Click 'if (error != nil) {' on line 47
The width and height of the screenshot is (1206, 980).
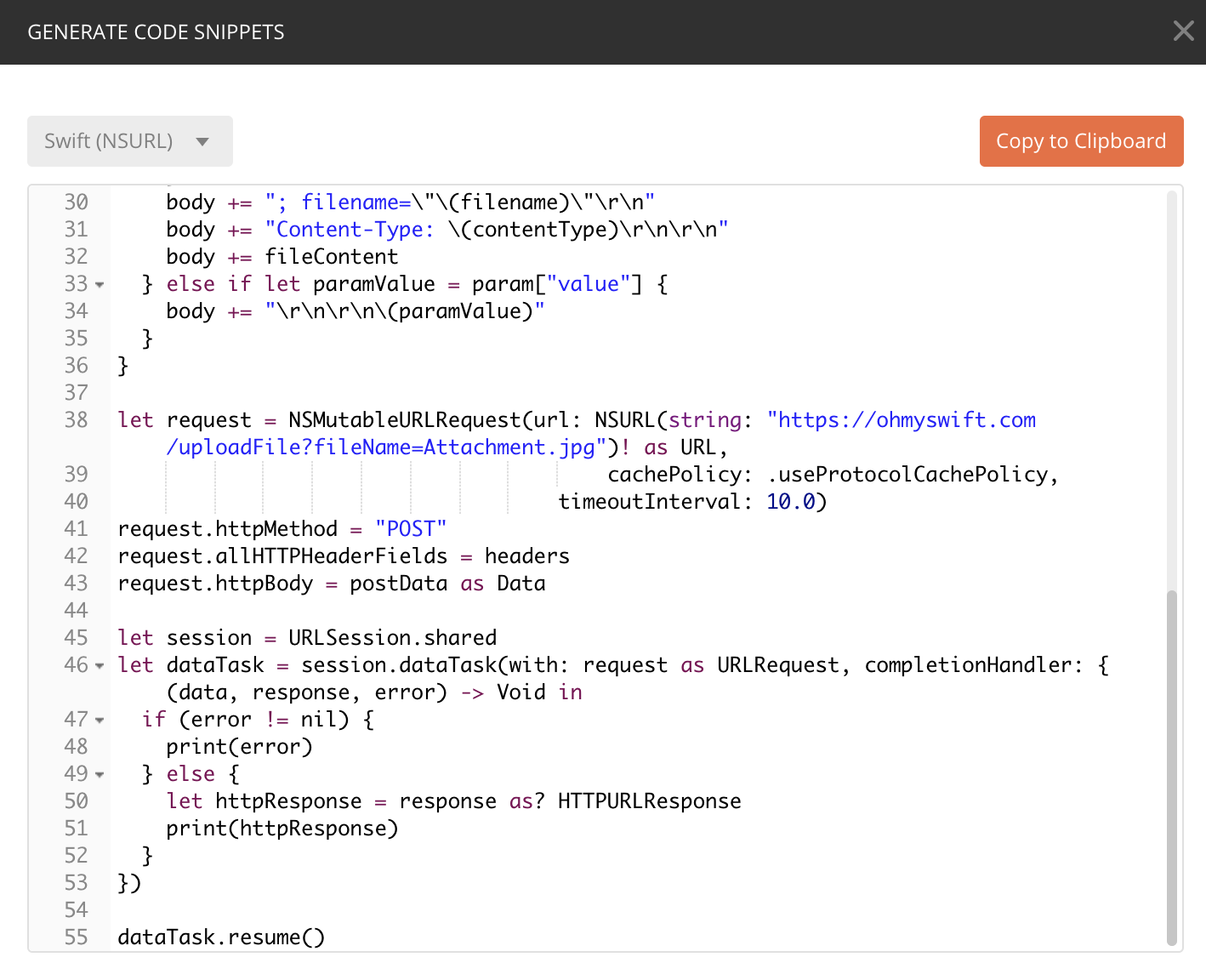point(259,720)
